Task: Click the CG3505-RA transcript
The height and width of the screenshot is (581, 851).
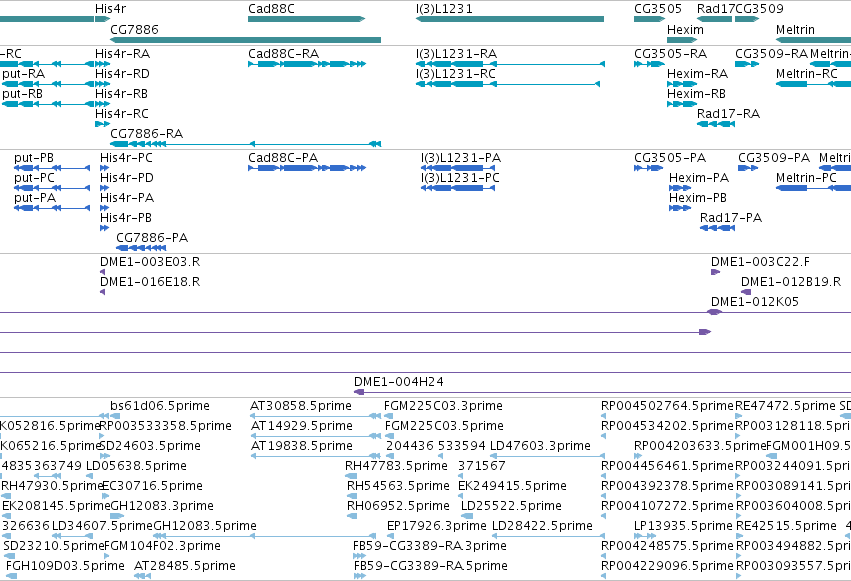Action: pos(650,64)
